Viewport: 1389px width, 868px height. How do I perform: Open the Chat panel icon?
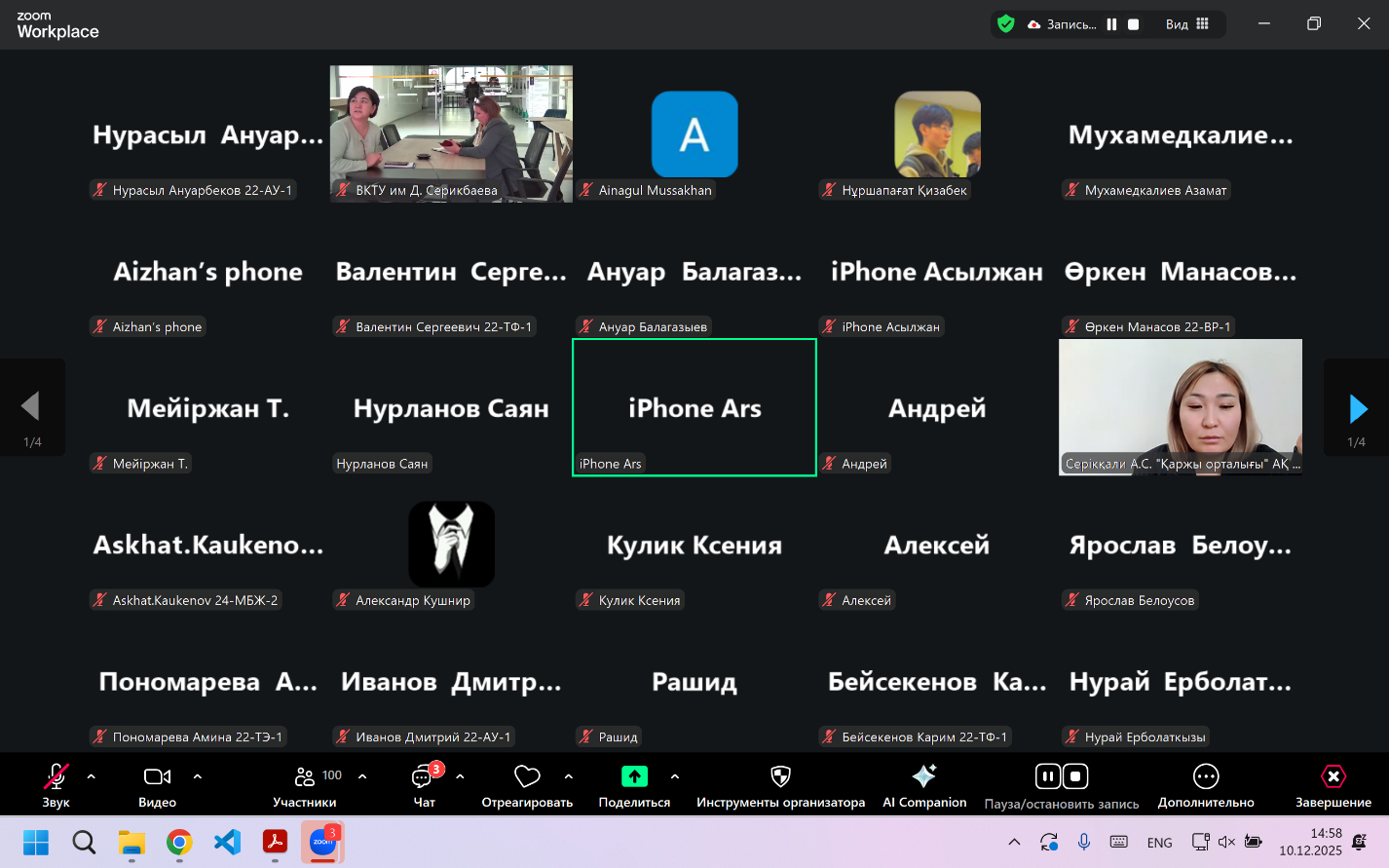click(x=424, y=777)
